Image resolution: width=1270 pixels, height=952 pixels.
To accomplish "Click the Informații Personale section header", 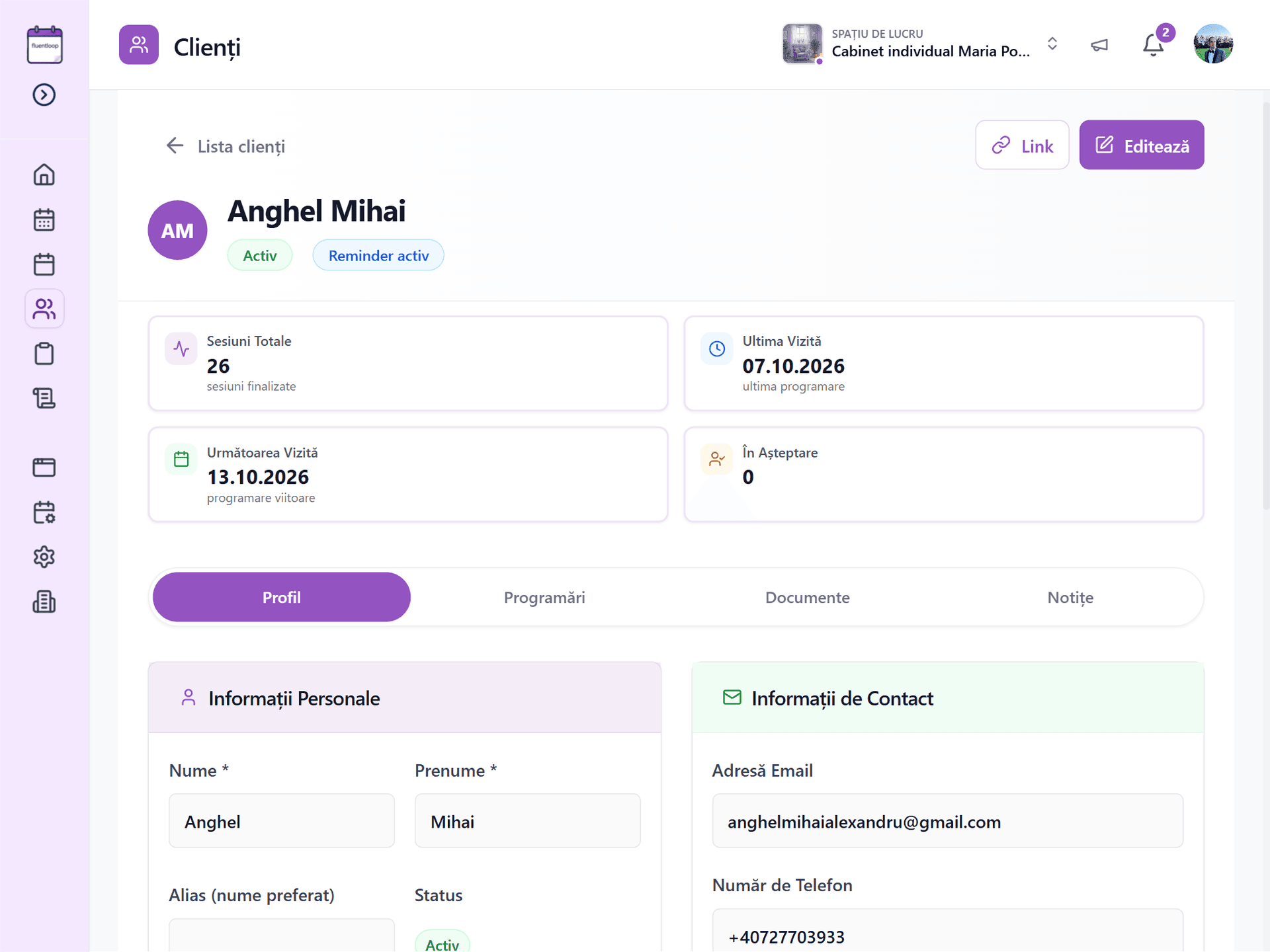I will click(x=405, y=697).
